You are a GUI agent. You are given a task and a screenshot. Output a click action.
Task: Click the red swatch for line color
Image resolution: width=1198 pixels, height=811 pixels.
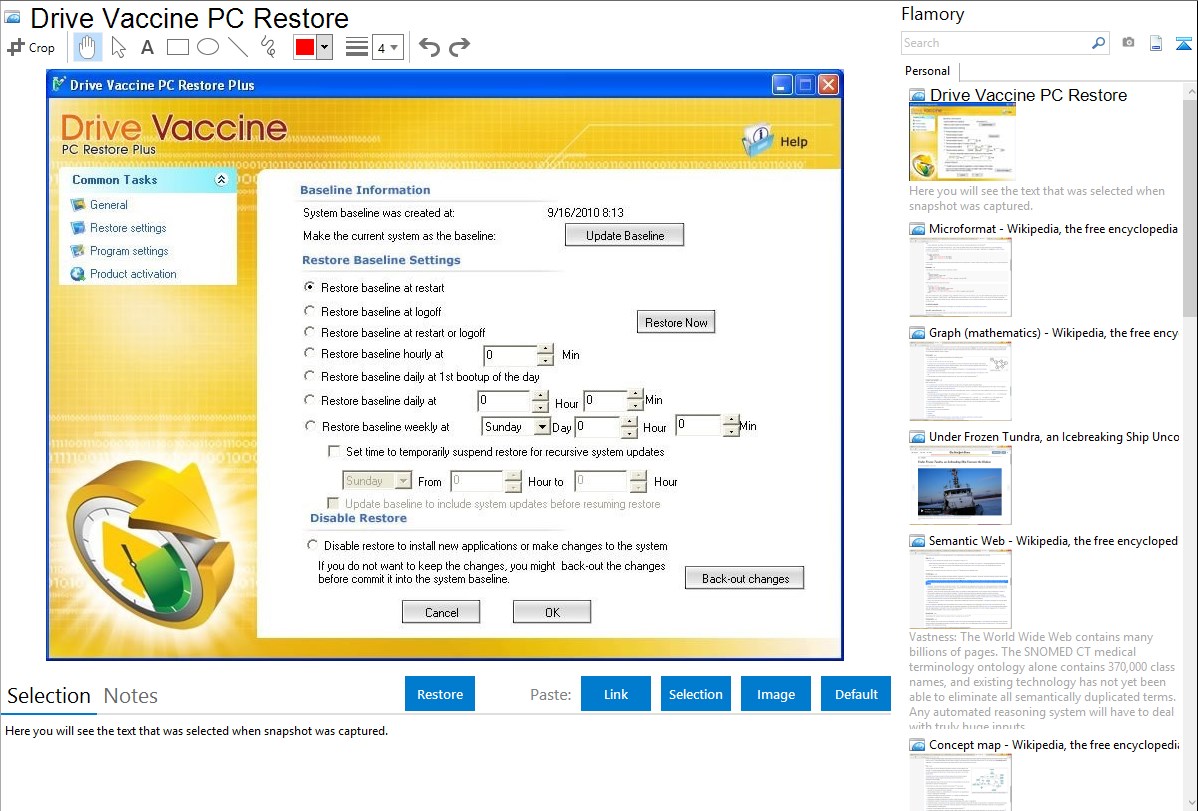(x=305, y=47)
